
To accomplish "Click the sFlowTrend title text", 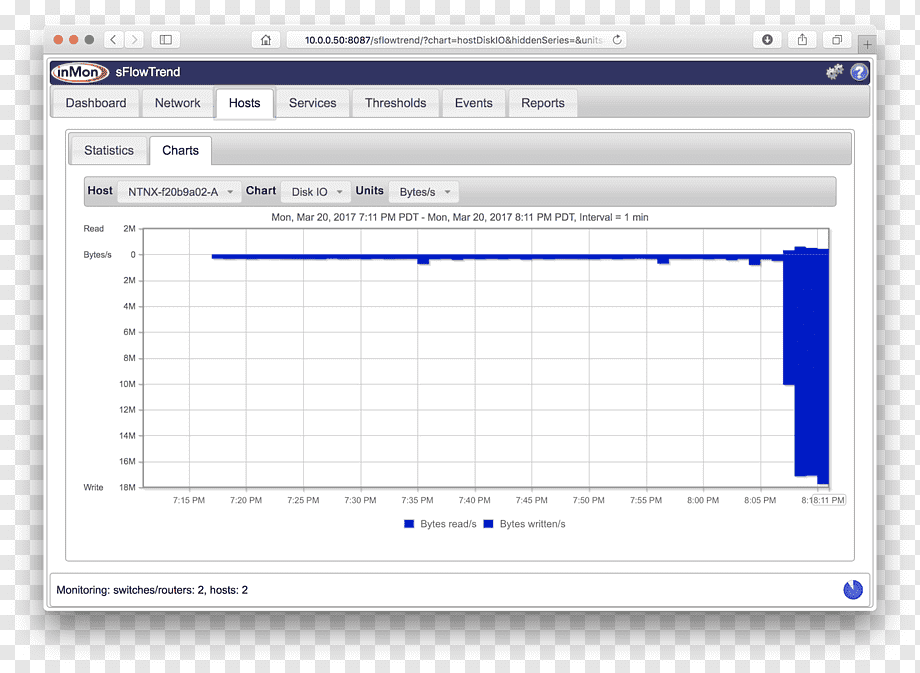I will (148, 72).
